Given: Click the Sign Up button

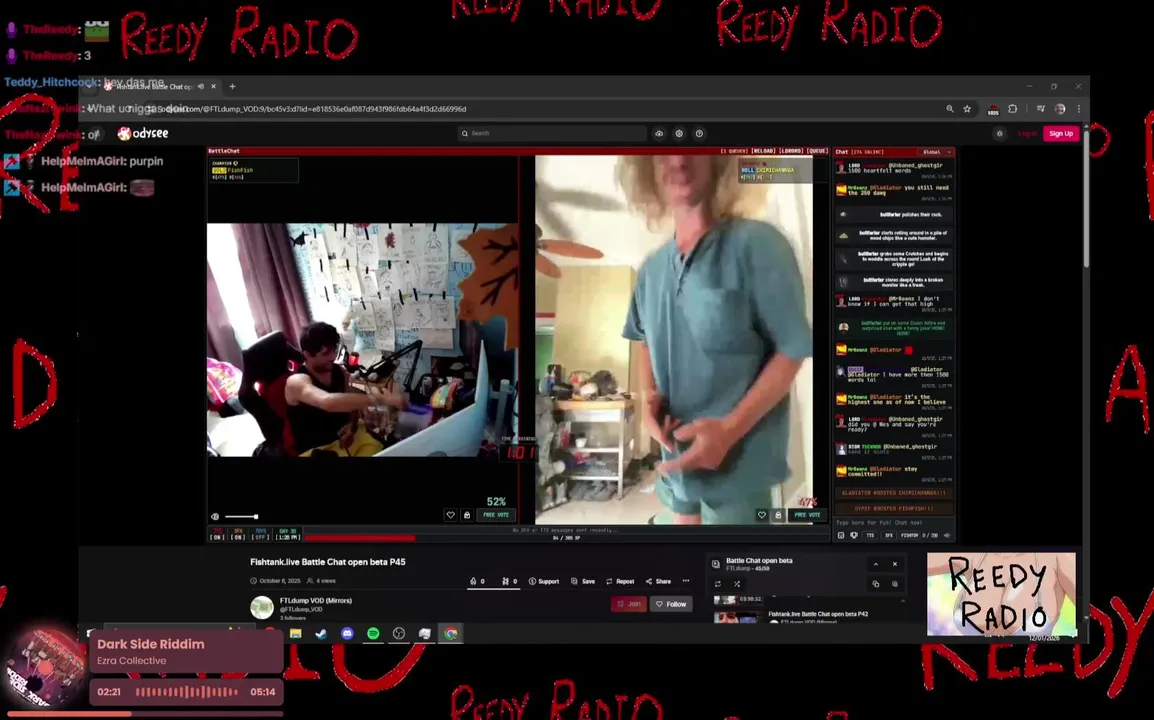Looking at the screenshot, I should coord(1061,133).
